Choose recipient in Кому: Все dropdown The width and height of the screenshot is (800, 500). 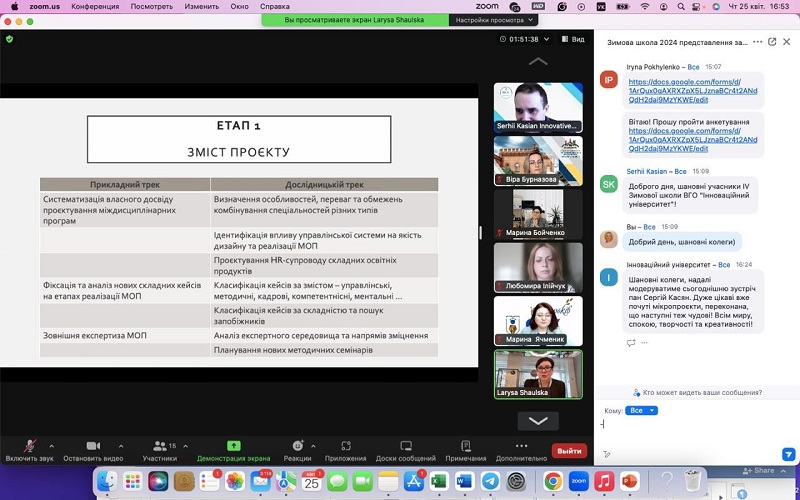[644, 410]
